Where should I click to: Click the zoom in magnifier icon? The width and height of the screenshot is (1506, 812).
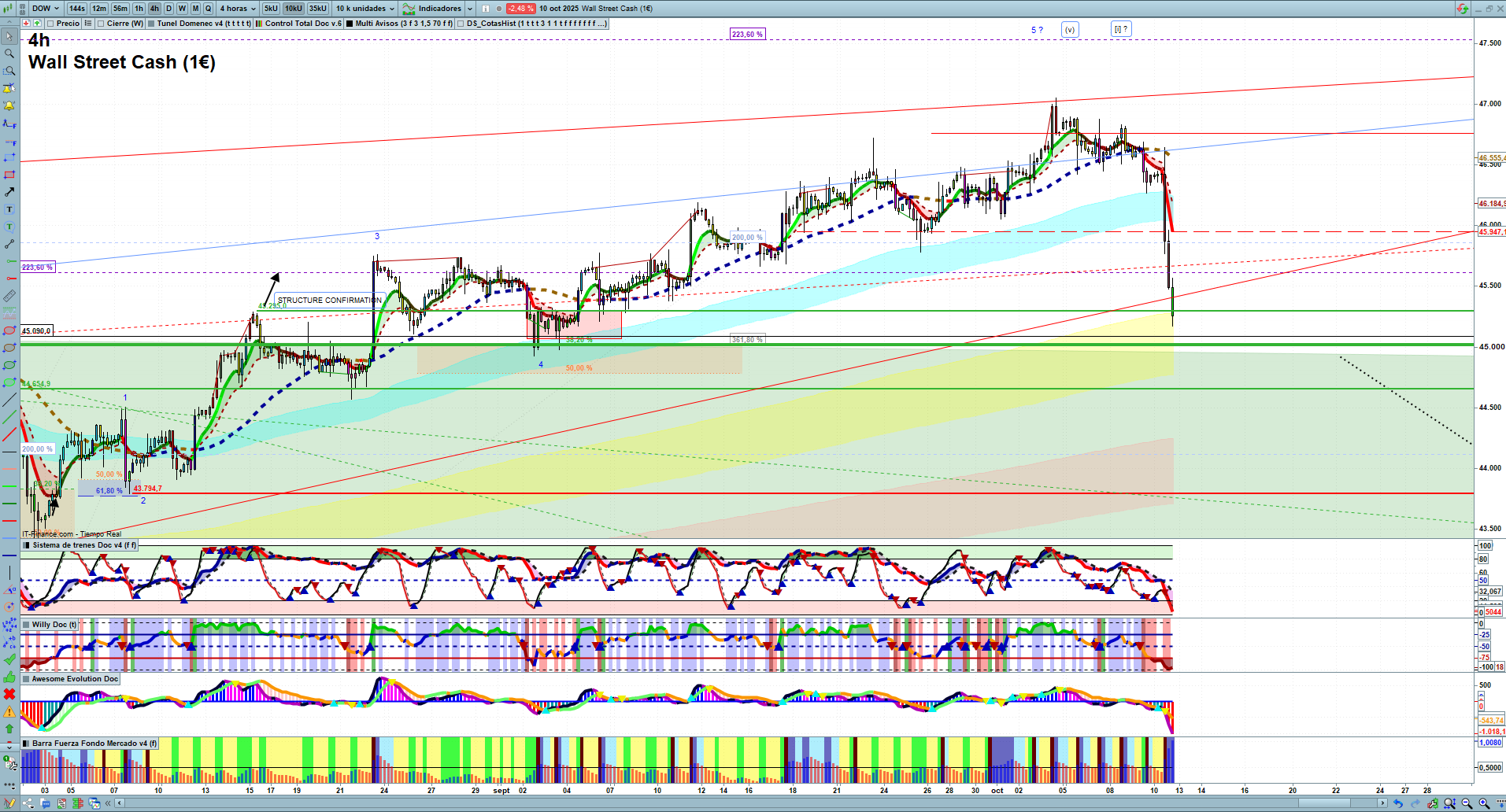point(1484,803)
